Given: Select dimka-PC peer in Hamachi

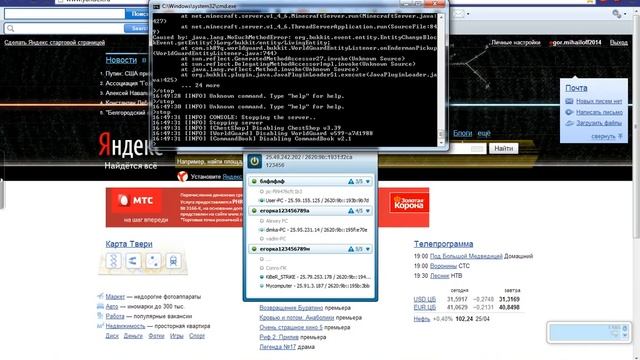Looking at the screenshot, I should (x=313, y=230).
